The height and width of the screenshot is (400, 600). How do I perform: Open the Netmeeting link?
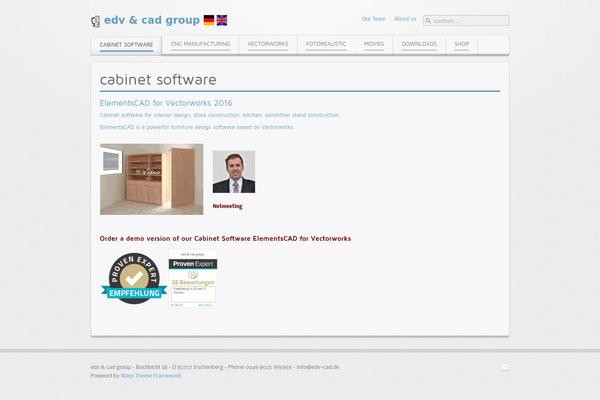tap(227, 206)
